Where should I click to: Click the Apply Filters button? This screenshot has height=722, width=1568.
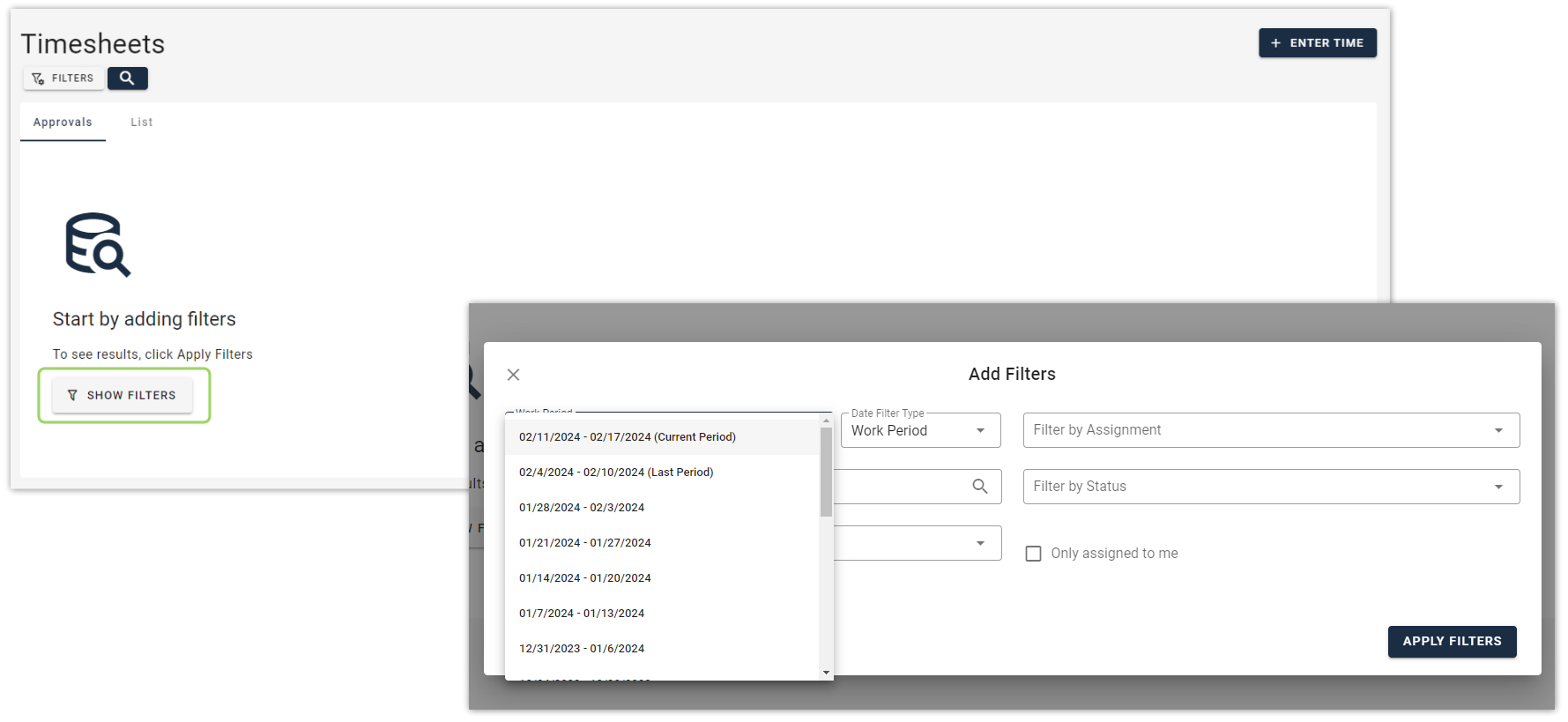pos(1451,642)
